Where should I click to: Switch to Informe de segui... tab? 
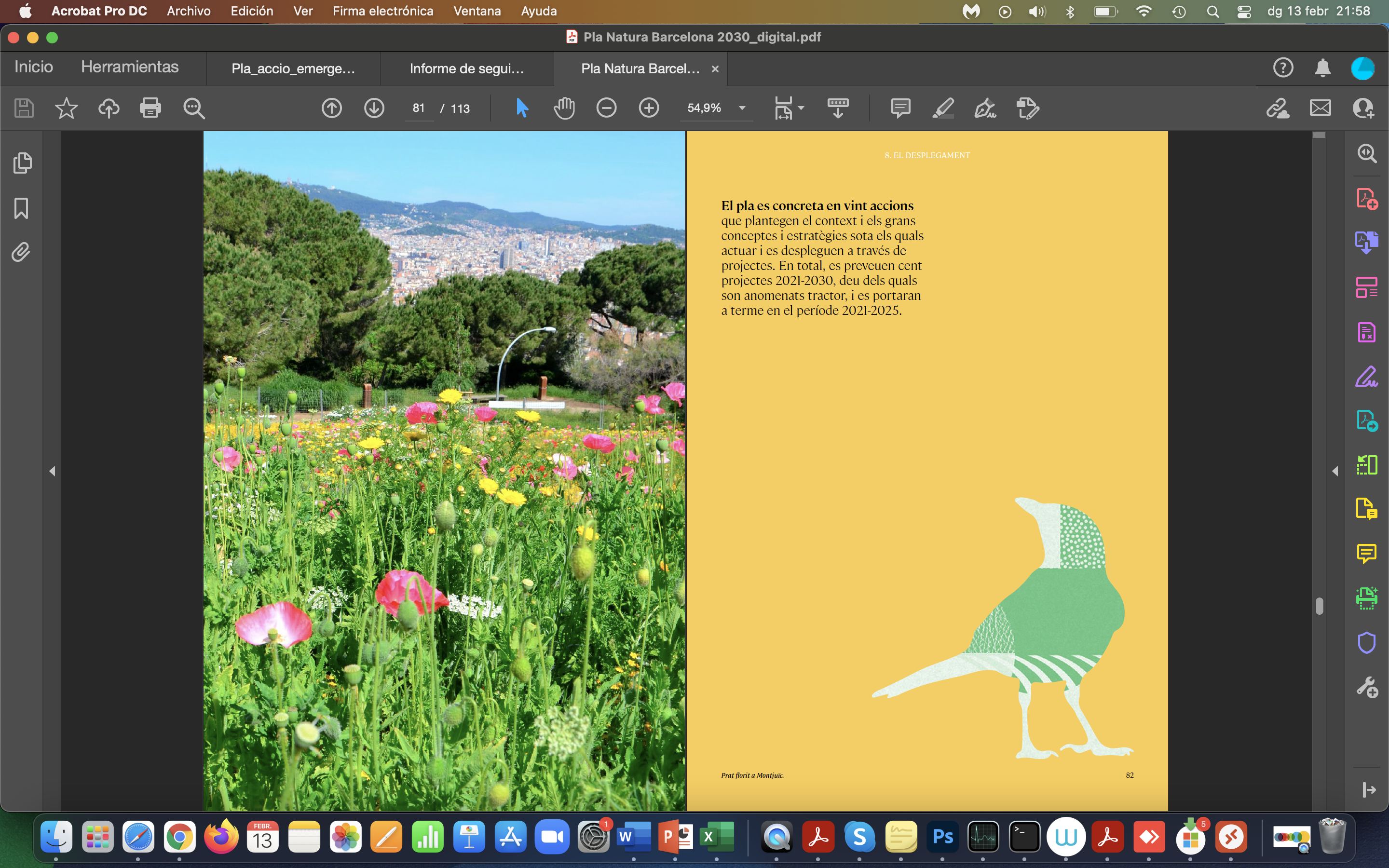click(x=466, y=69)
